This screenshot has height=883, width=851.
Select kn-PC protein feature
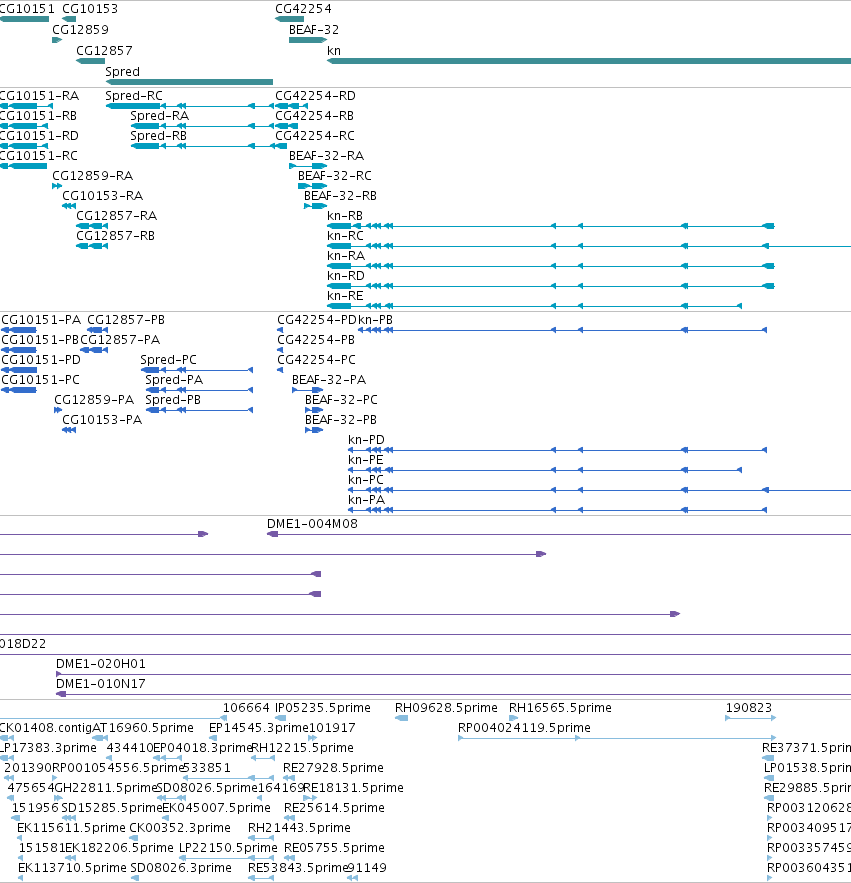[x=599, y=490]
